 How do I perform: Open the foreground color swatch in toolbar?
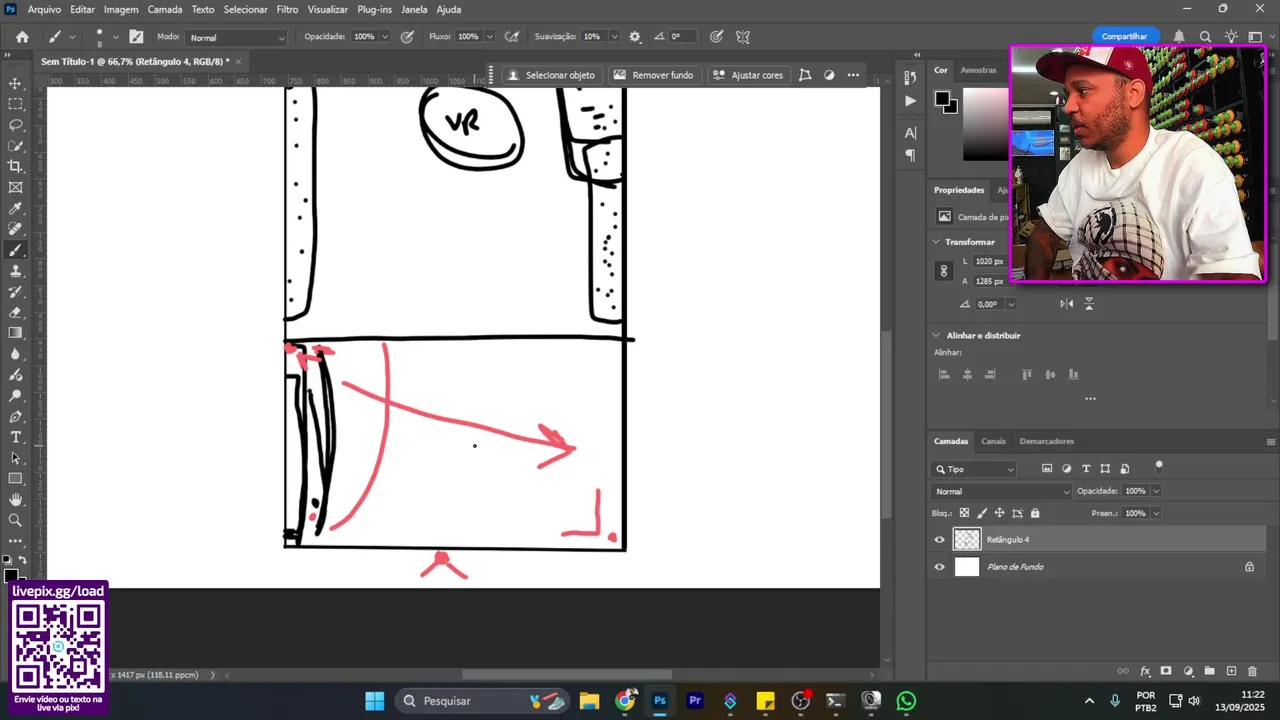click(x=11, y=575)
